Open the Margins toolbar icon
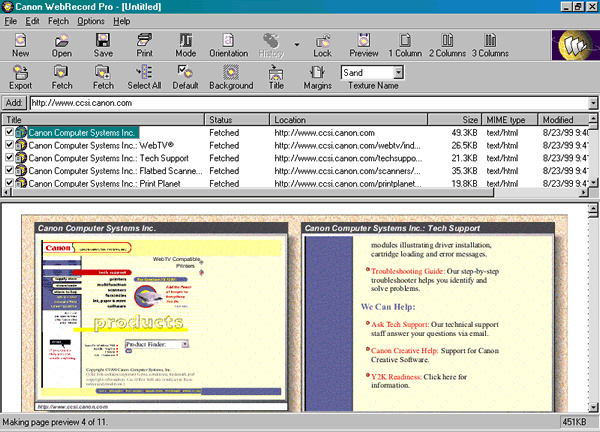The image size is (600, 432). click(317, 77)
